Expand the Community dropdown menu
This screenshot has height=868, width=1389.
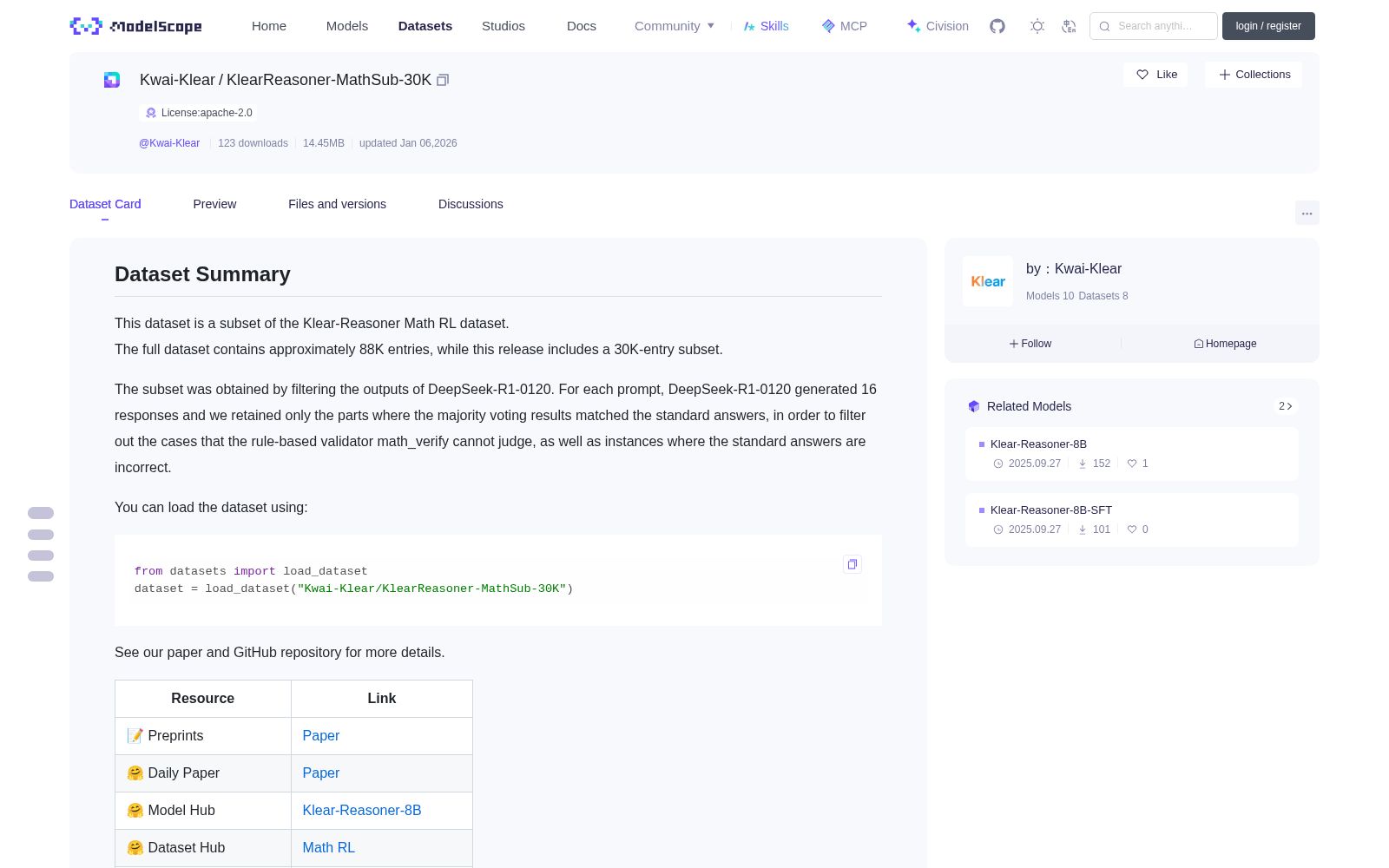pyautogui.click(x=675, y=26)
